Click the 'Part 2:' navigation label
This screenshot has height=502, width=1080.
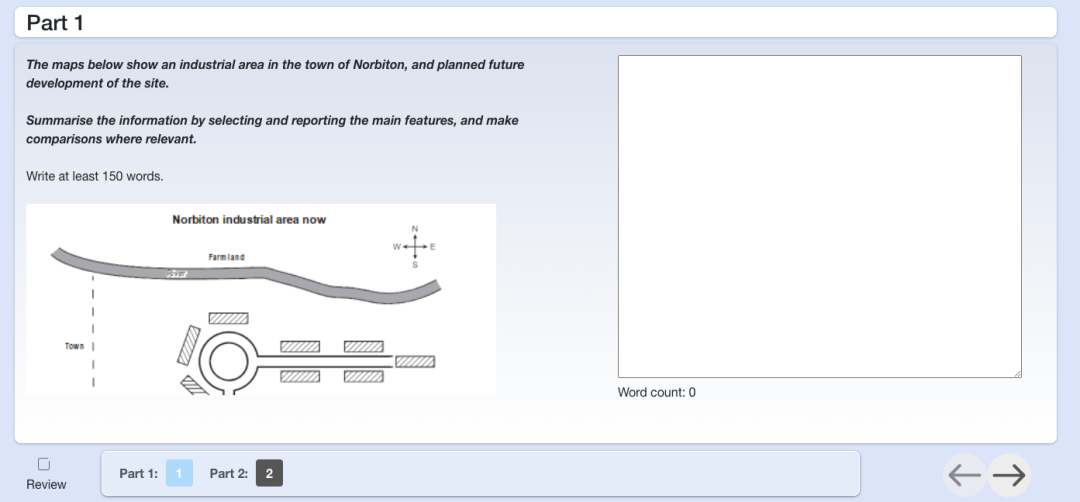pos(228,473)
